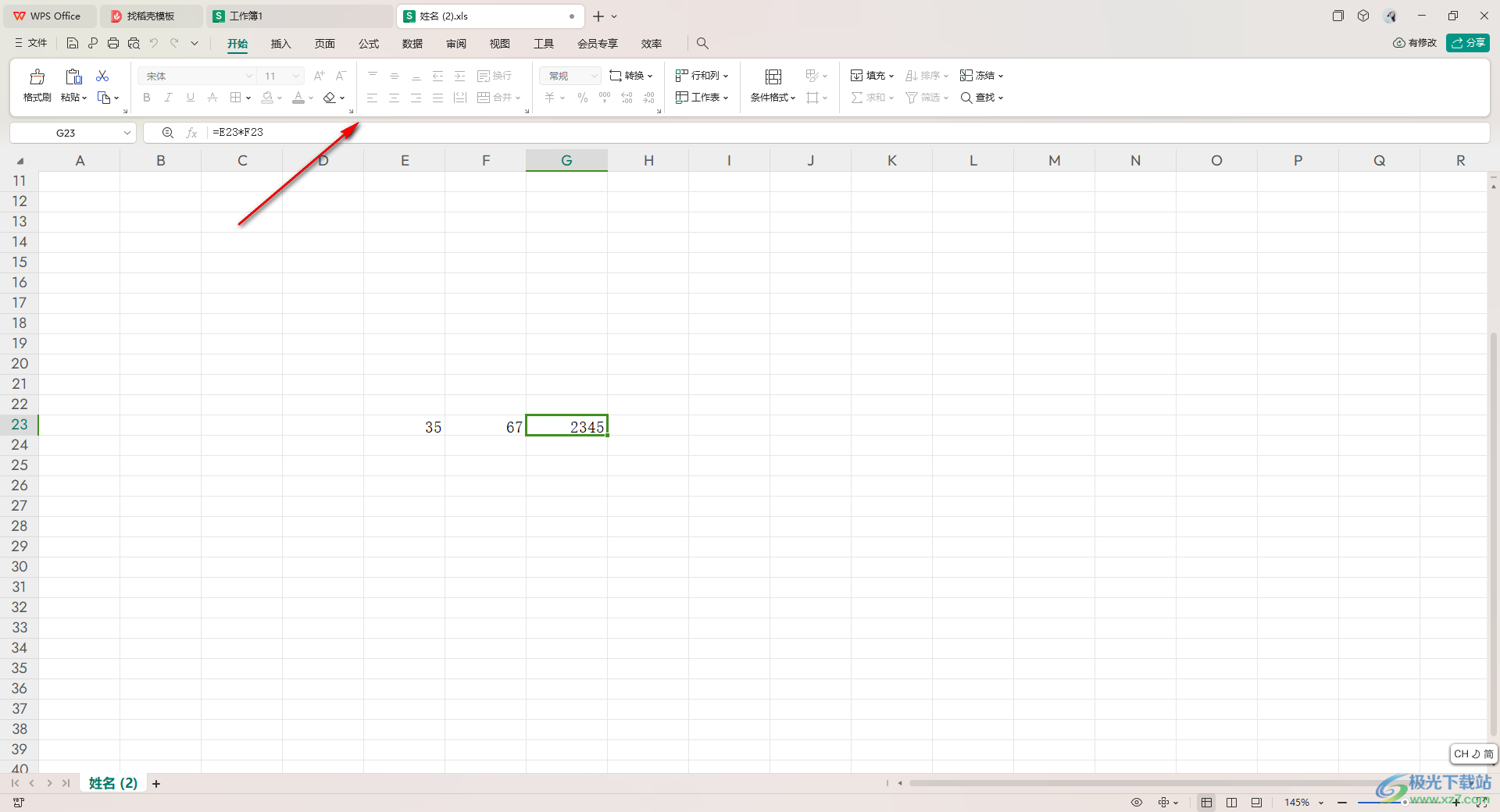Click the zoom slider handle in status bar
Viewport: 1500px width, 812px height.
[x=1404, y=803]
